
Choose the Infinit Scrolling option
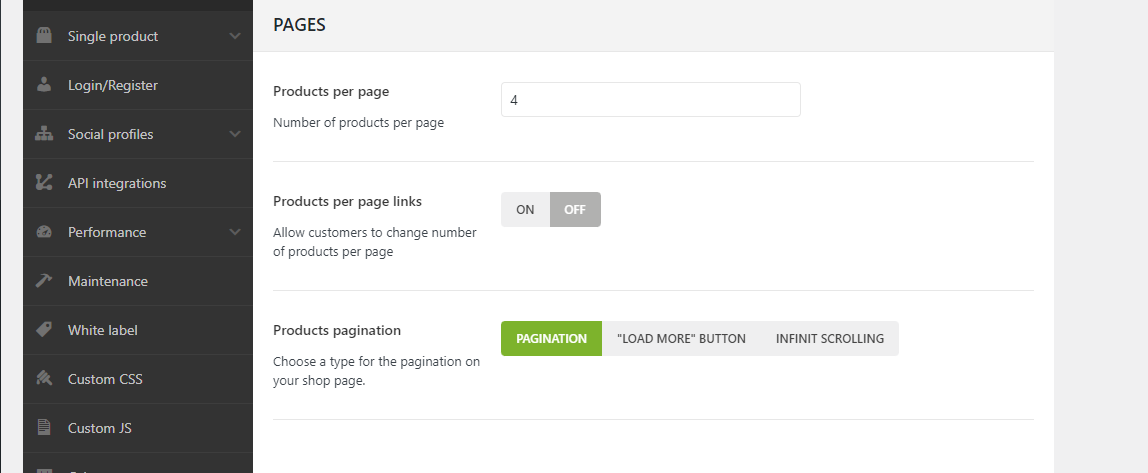[829, 339]
